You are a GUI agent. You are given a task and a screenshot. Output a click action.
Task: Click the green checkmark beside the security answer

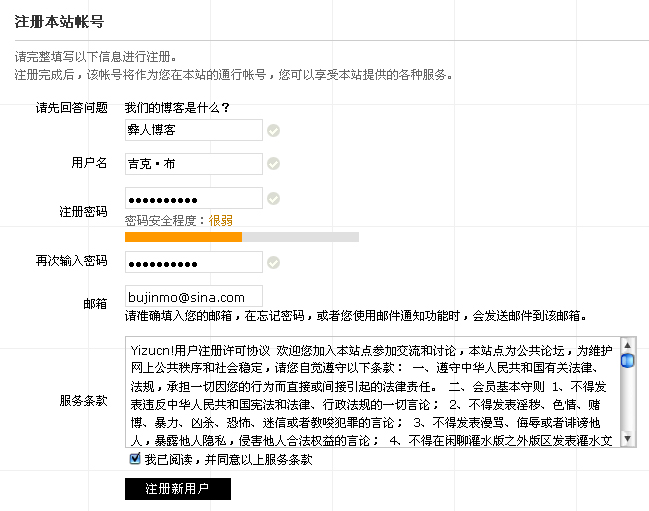click(273, 130)
